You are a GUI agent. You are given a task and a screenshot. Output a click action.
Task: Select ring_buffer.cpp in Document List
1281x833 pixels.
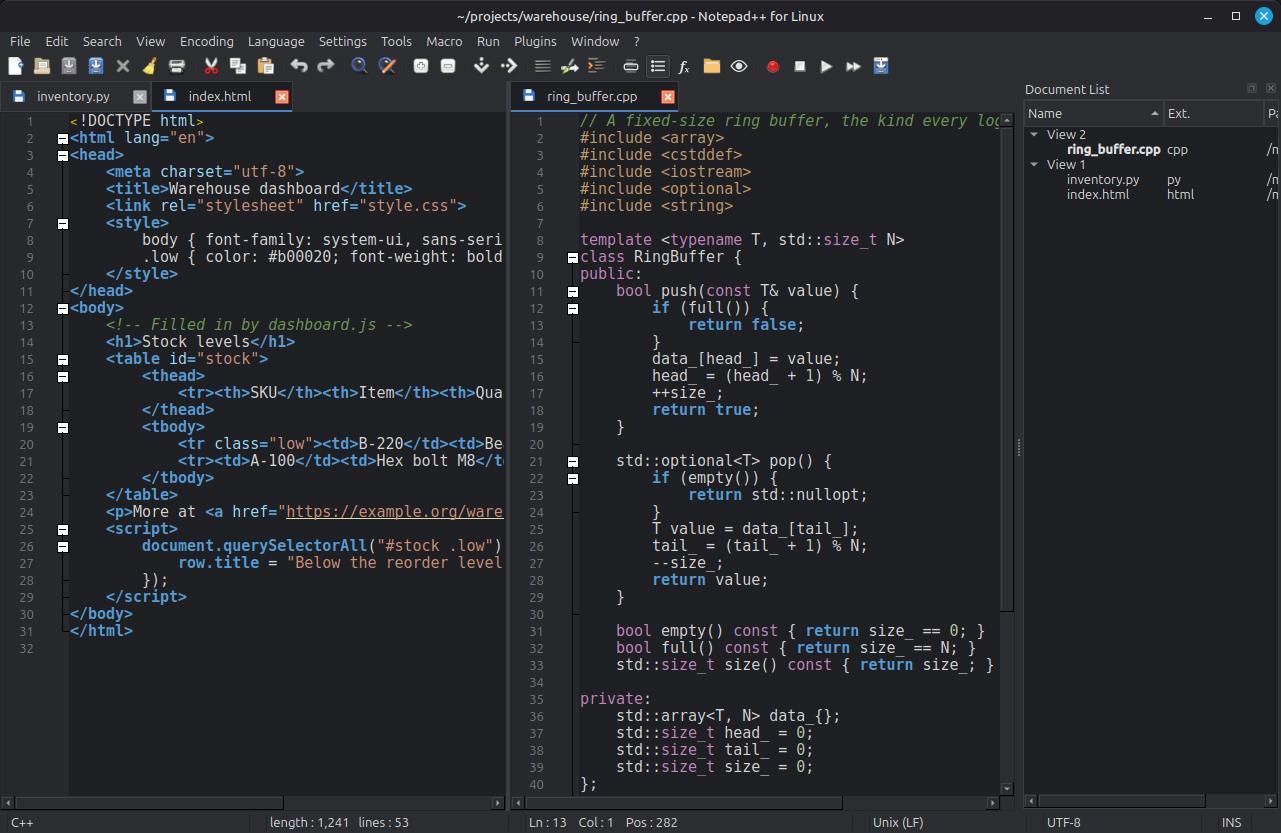(x=1114, y=149)
